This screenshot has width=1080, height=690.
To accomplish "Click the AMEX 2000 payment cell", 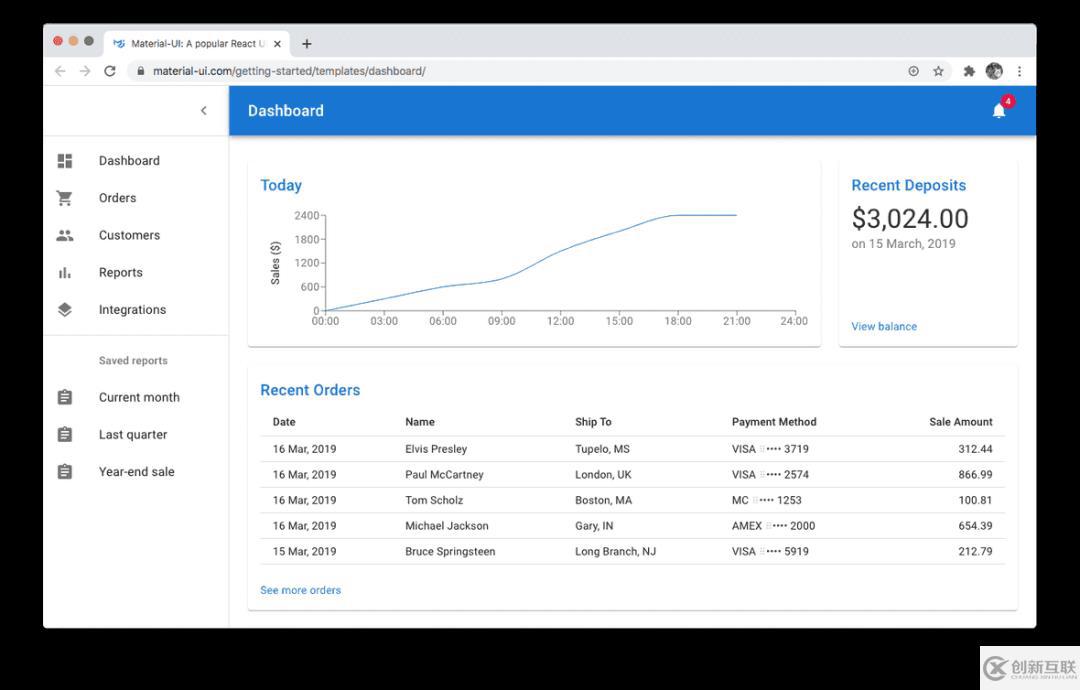I will coord(773,525).
